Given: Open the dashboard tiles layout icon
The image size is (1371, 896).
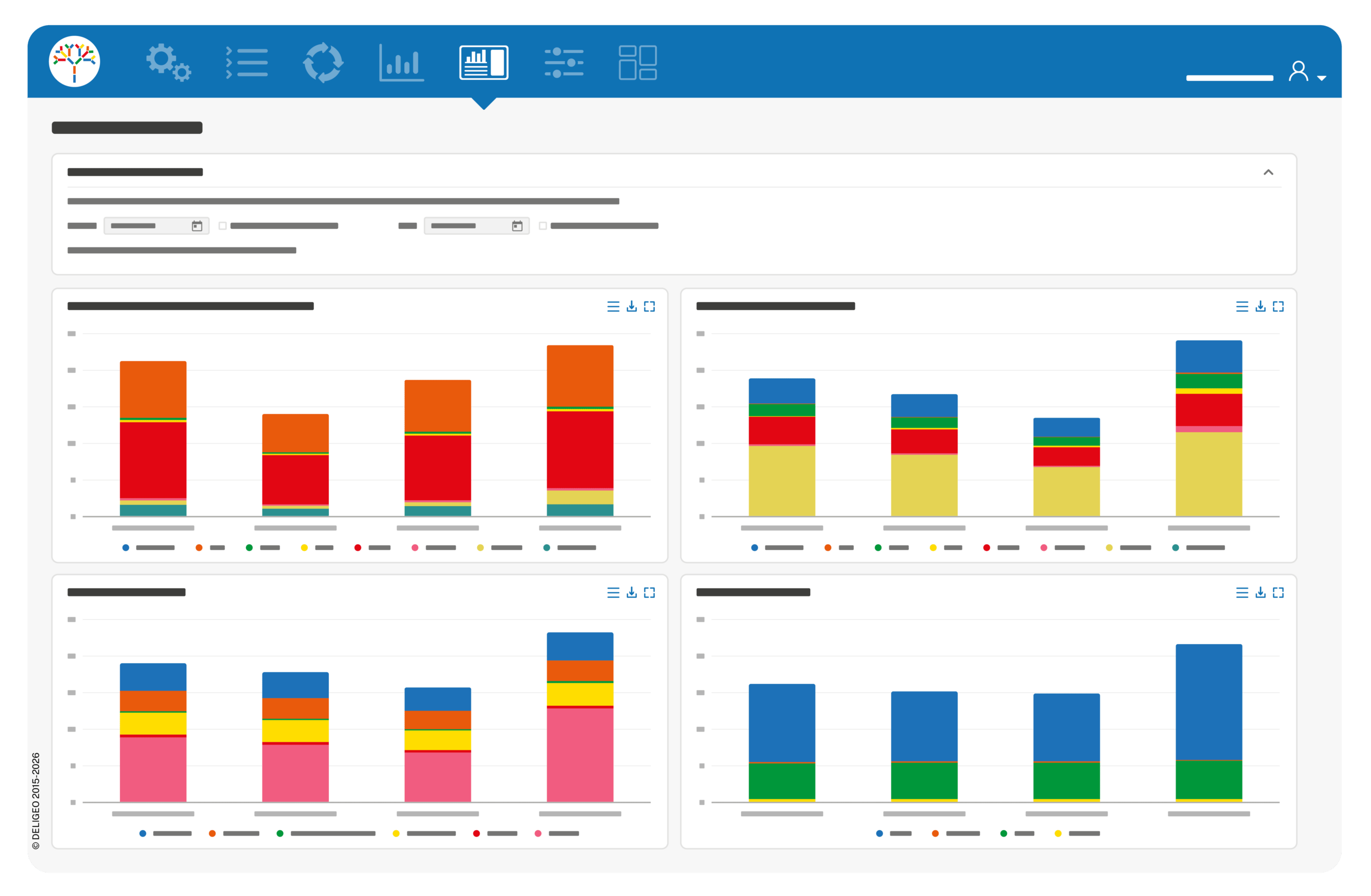Looking at the screenshot, I should [638, 62].
